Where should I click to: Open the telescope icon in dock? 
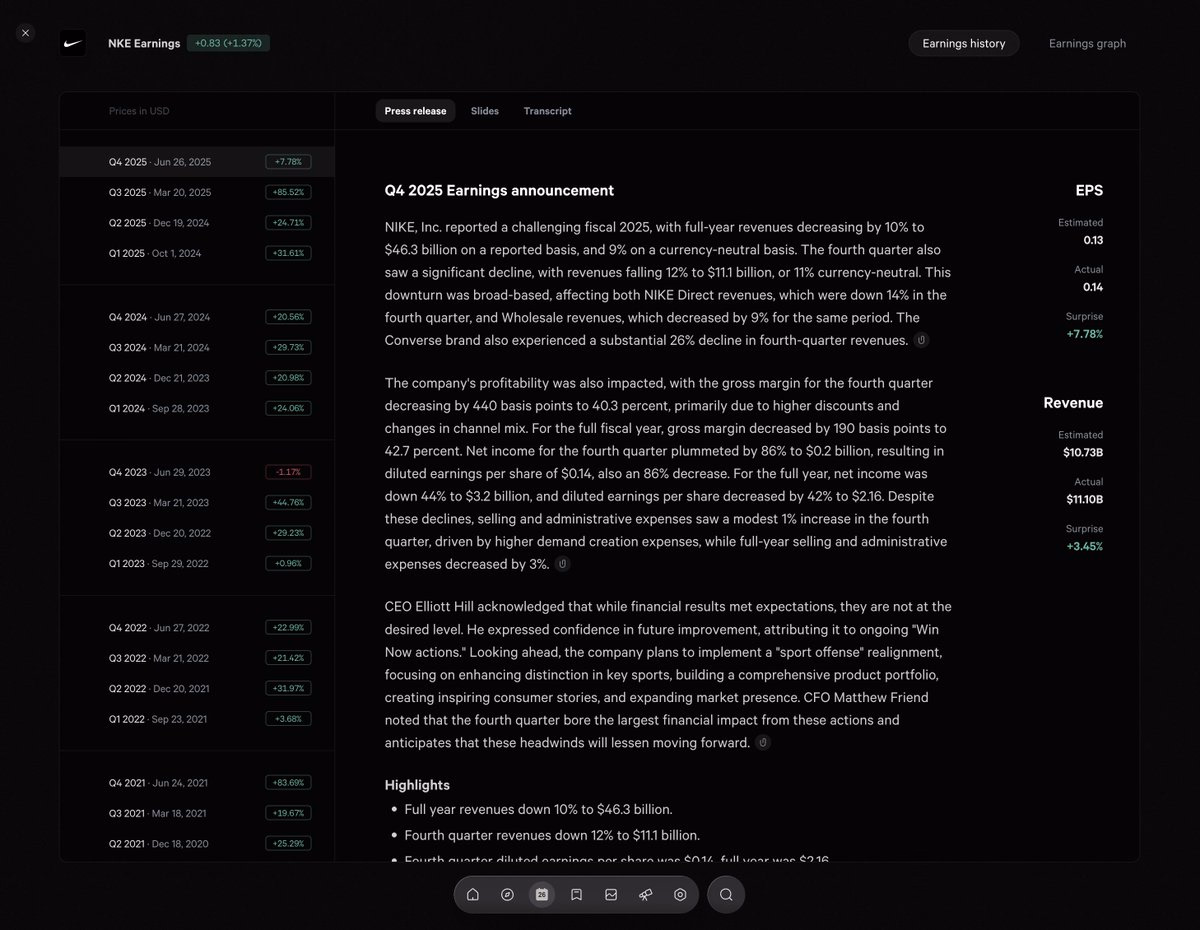645,895
